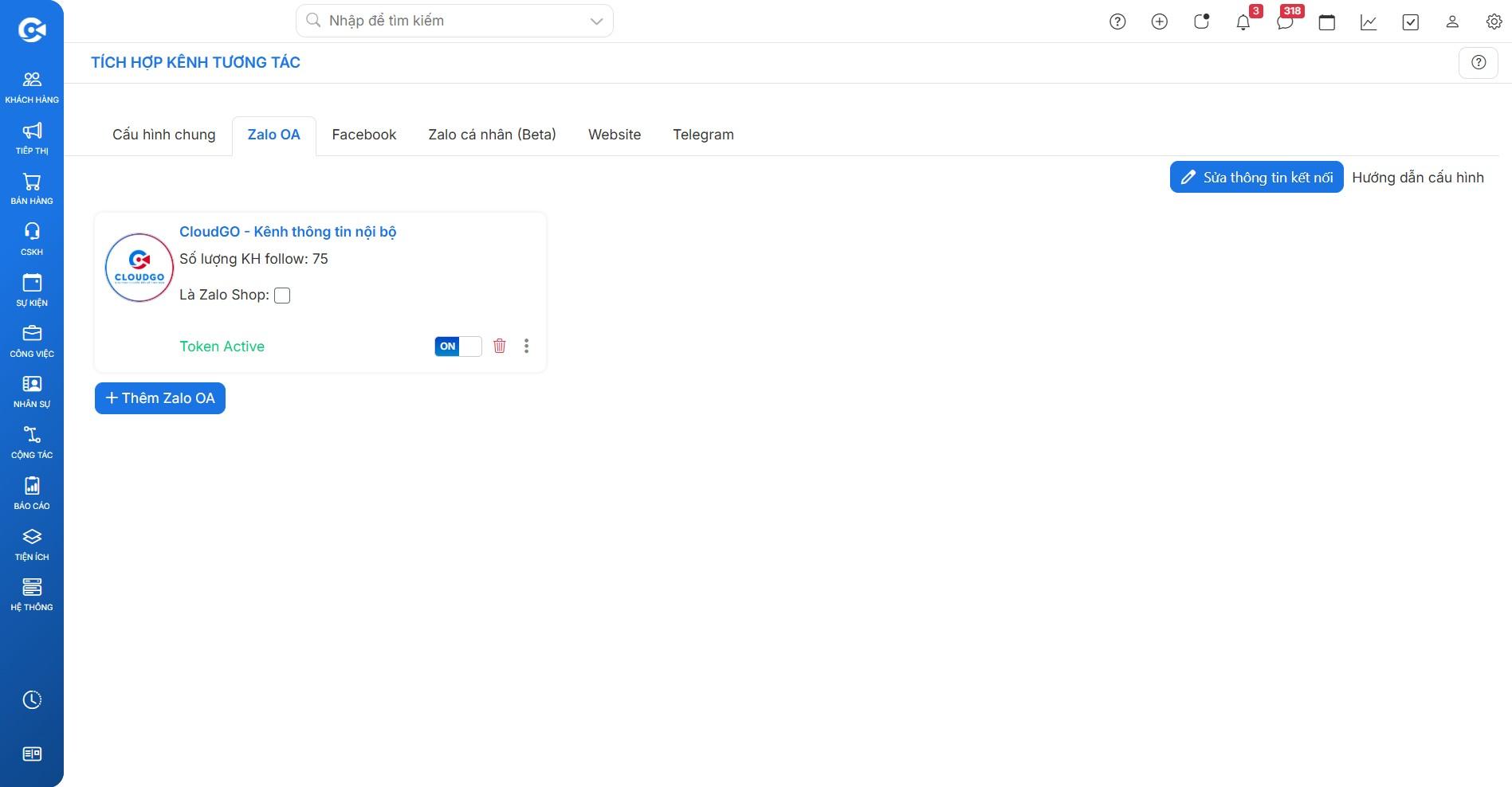Image resolution: width=1512 pixels, height=787 pixels.
Task: Switch to the Cấu hình chung tab
Action: pos(164,135)
